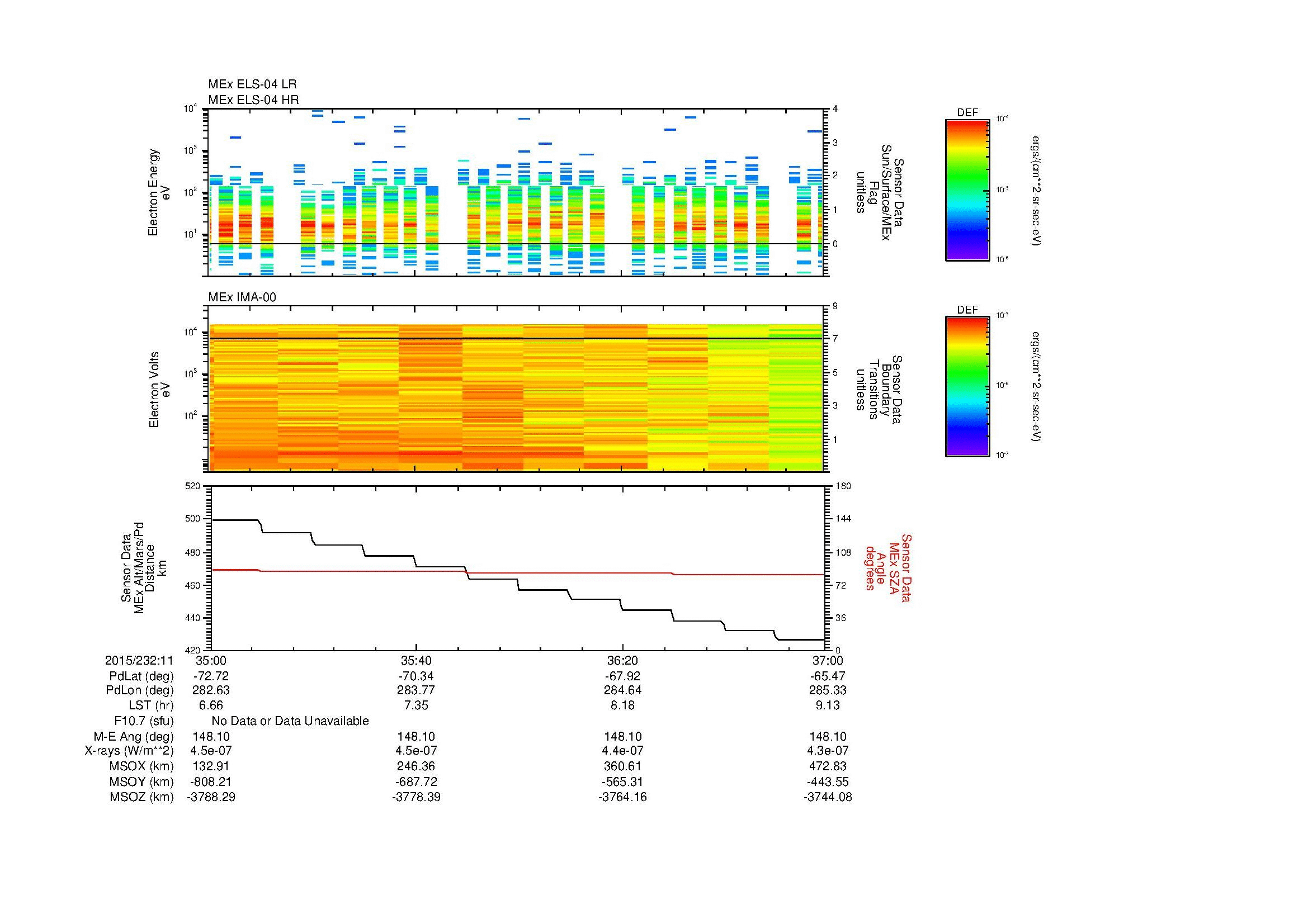Image resolution: width=1308 pixels, height=924 pixels.
Task: Click the 'MSOZ (km)' row label
Action: point(142,797)
